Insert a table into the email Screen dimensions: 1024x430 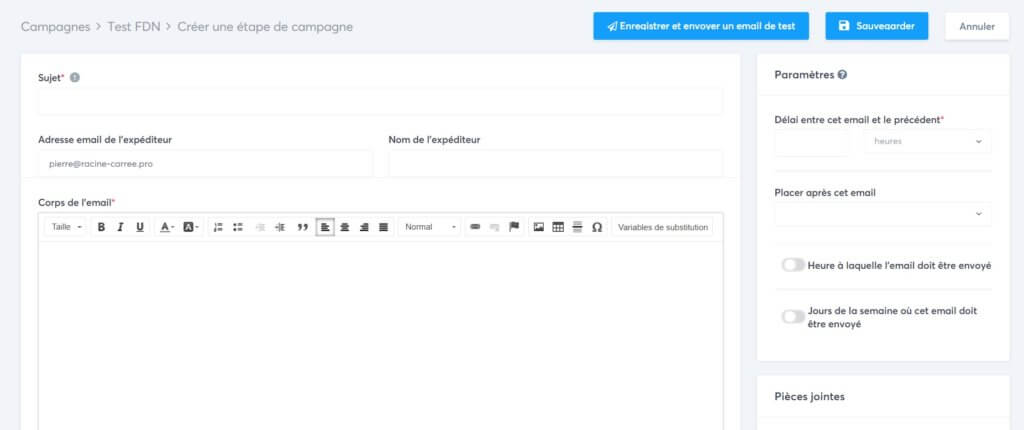click(x=558, y=227)
